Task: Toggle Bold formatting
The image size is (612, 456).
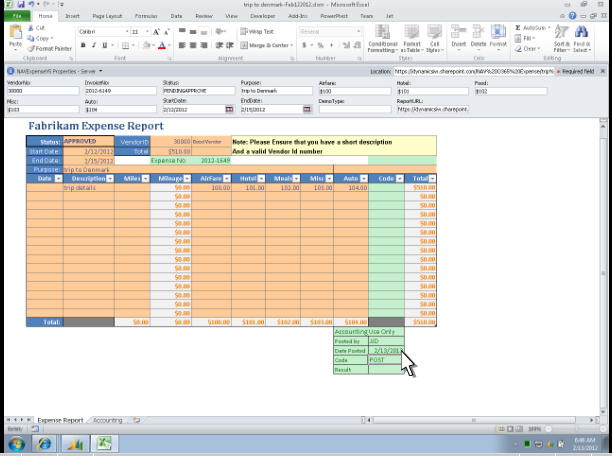Action: pos(83,45)
